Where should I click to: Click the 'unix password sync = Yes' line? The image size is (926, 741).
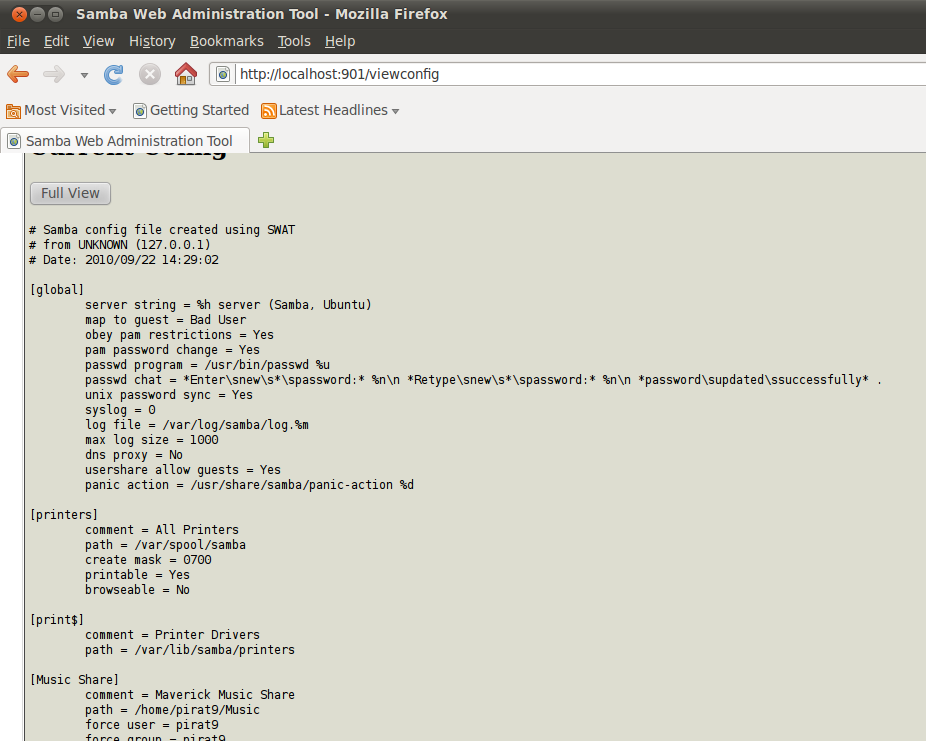(x=169, y=394)
